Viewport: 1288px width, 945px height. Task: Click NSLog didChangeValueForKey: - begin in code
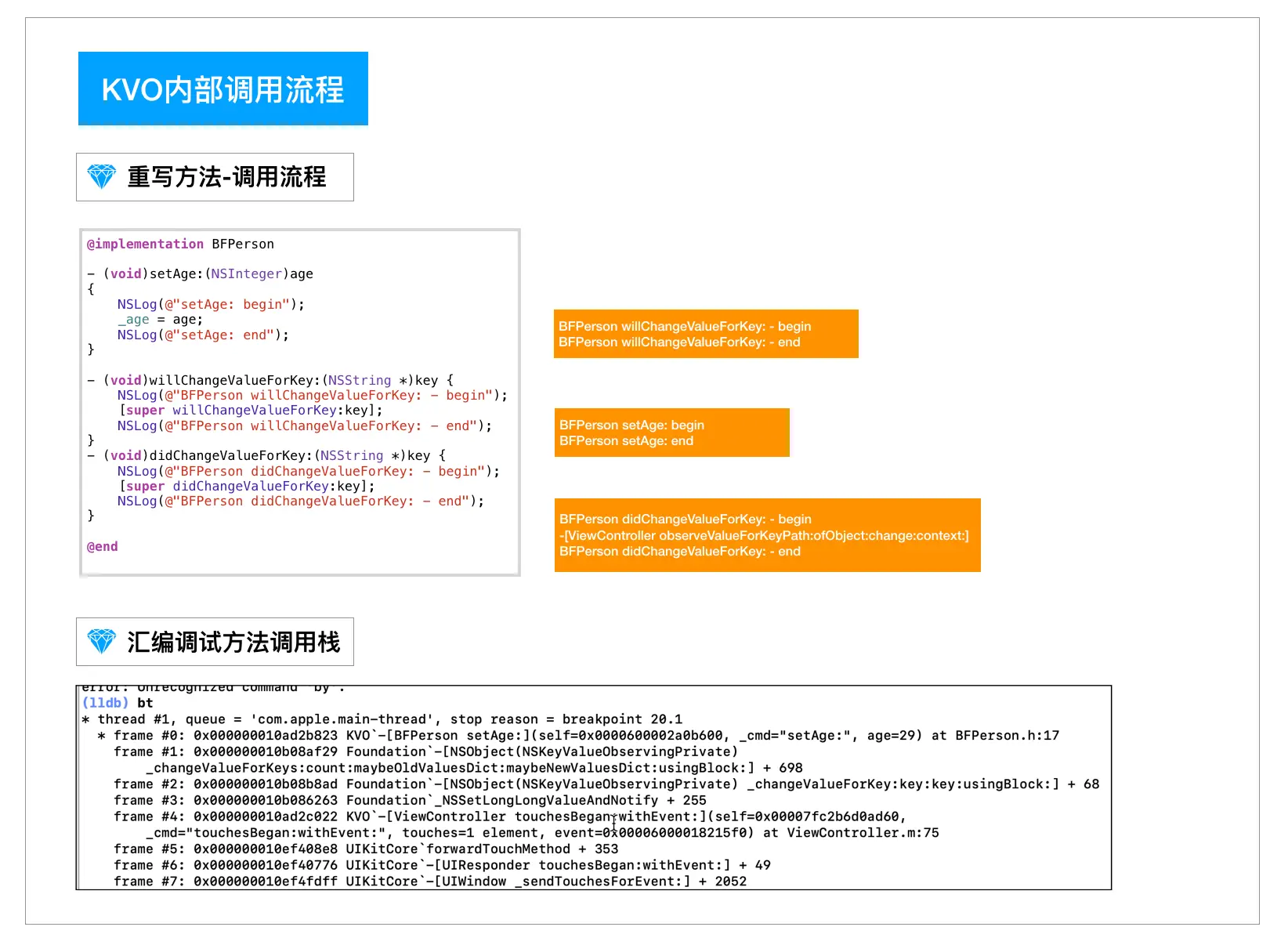309,471
